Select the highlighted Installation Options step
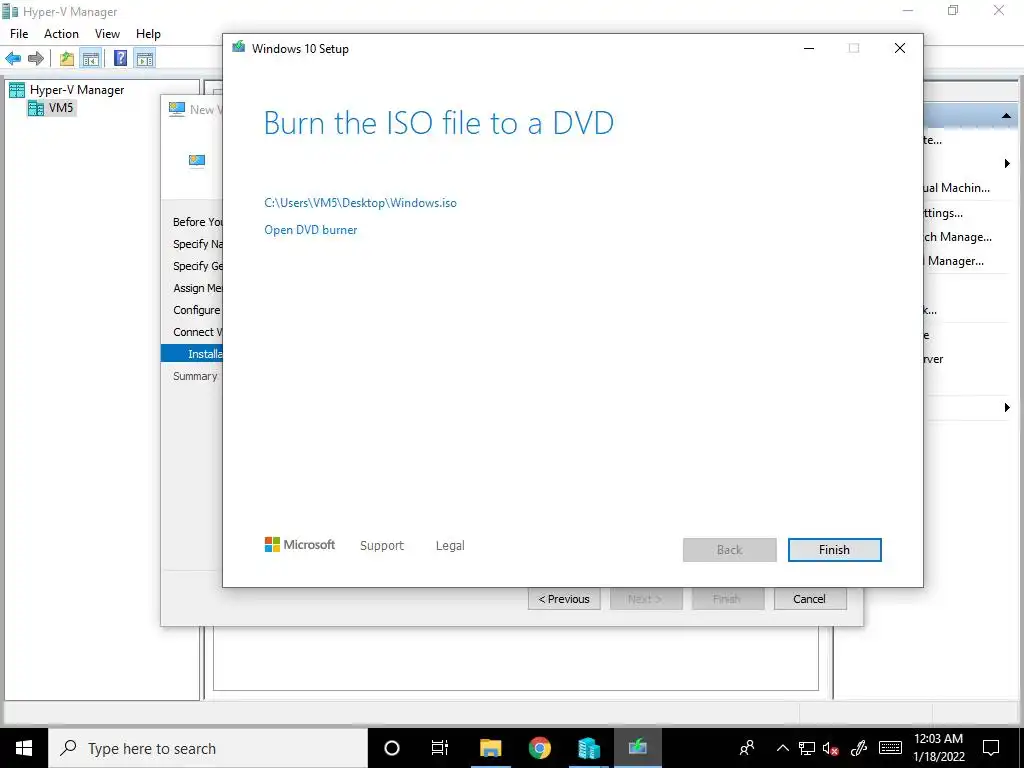This screenshot has width=1024, height=768. tap(192, 354)
